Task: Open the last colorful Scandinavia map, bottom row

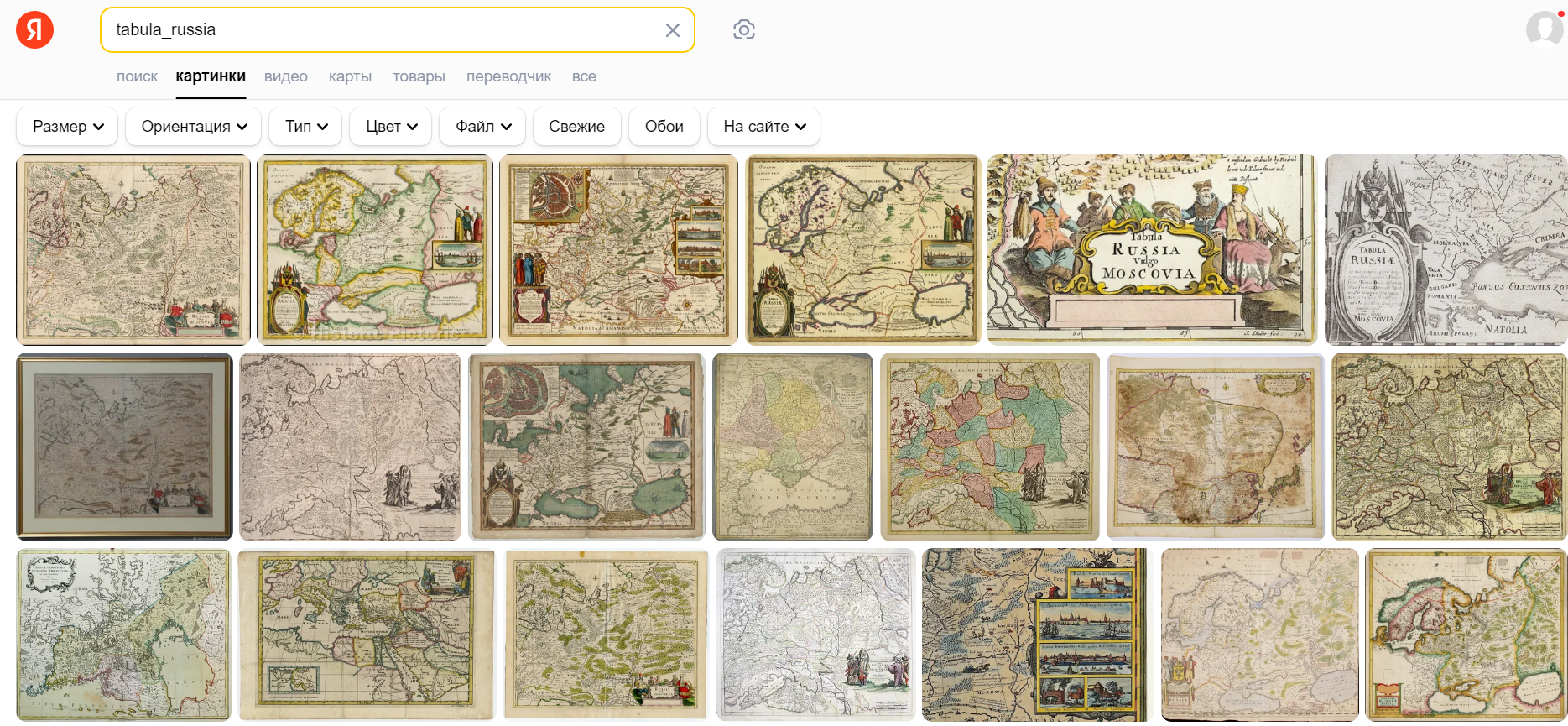Action: point(1466,635)
